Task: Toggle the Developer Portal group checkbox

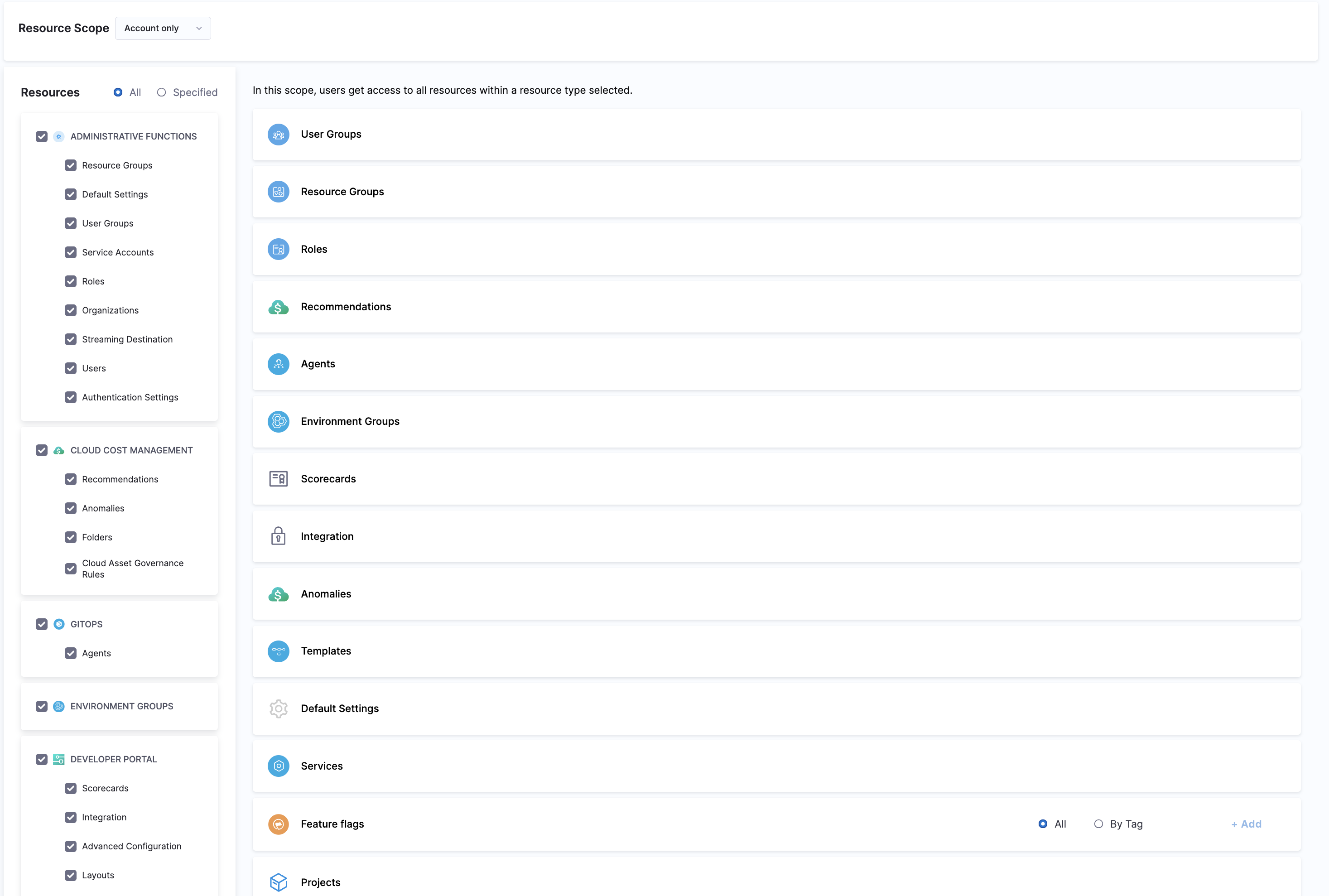Action: tap(42, 760)
